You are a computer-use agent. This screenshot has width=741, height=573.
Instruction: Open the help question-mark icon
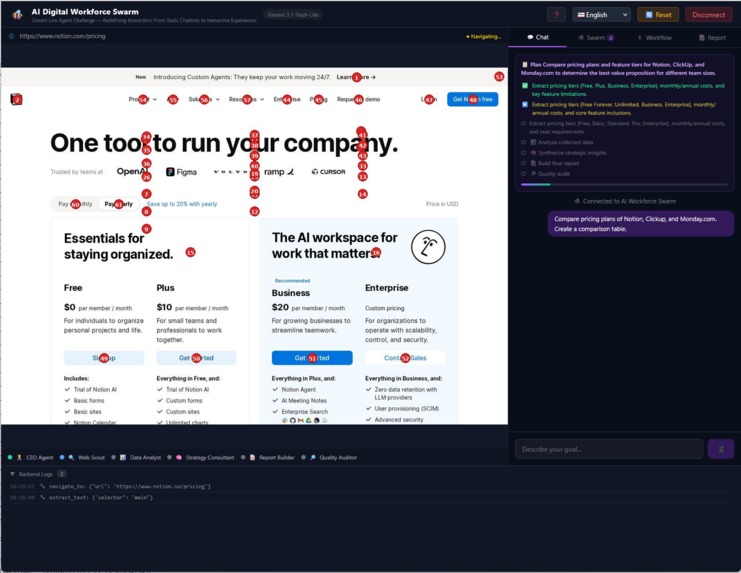557,15
